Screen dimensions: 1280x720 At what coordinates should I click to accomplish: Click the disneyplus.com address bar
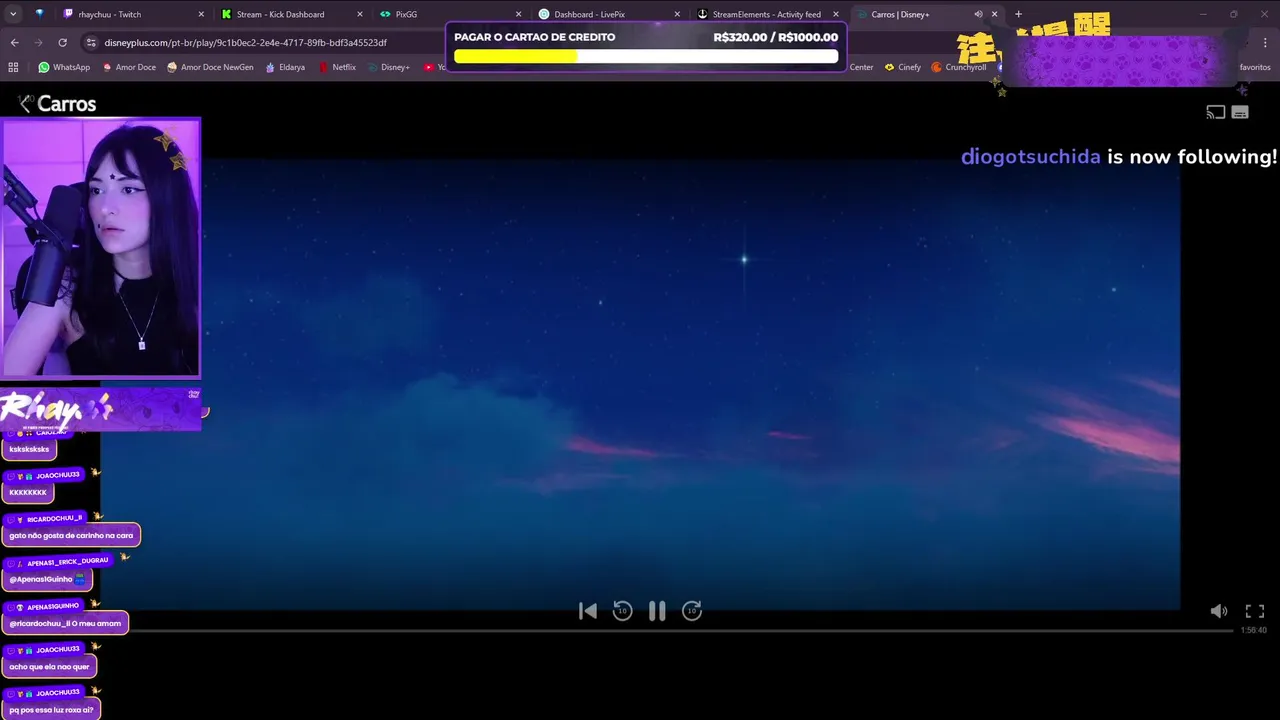[x=245, y=43]
